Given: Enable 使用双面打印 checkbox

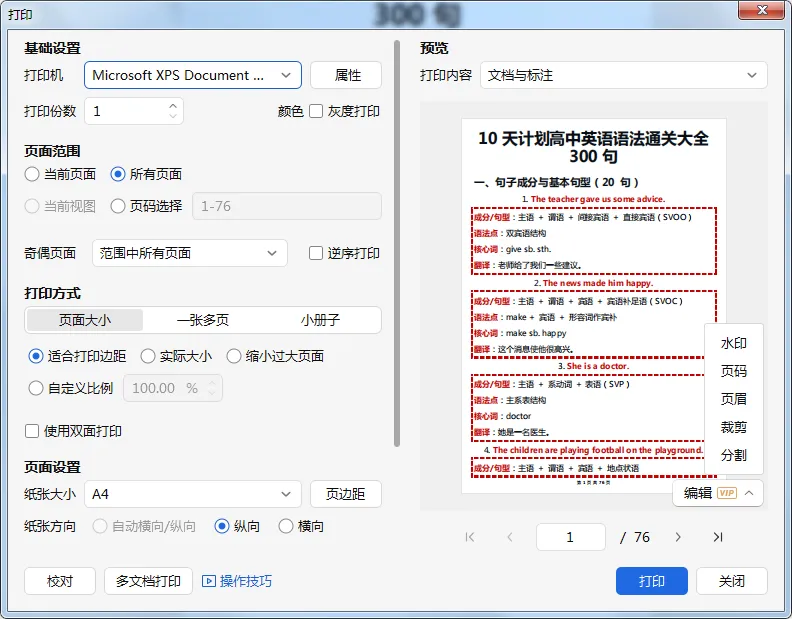Looking at the screenshot, I should click(32, 431).
